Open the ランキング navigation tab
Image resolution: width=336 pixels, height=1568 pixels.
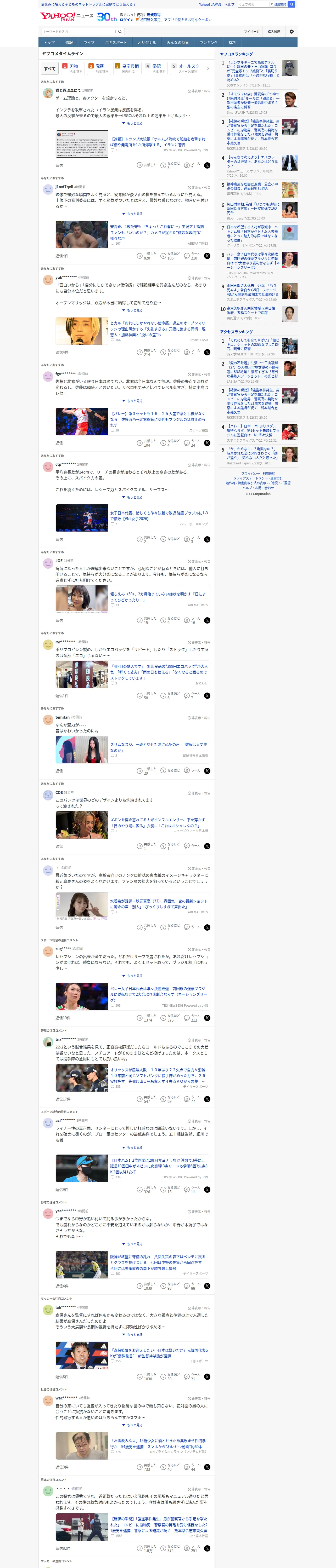(x=209, y=43)
